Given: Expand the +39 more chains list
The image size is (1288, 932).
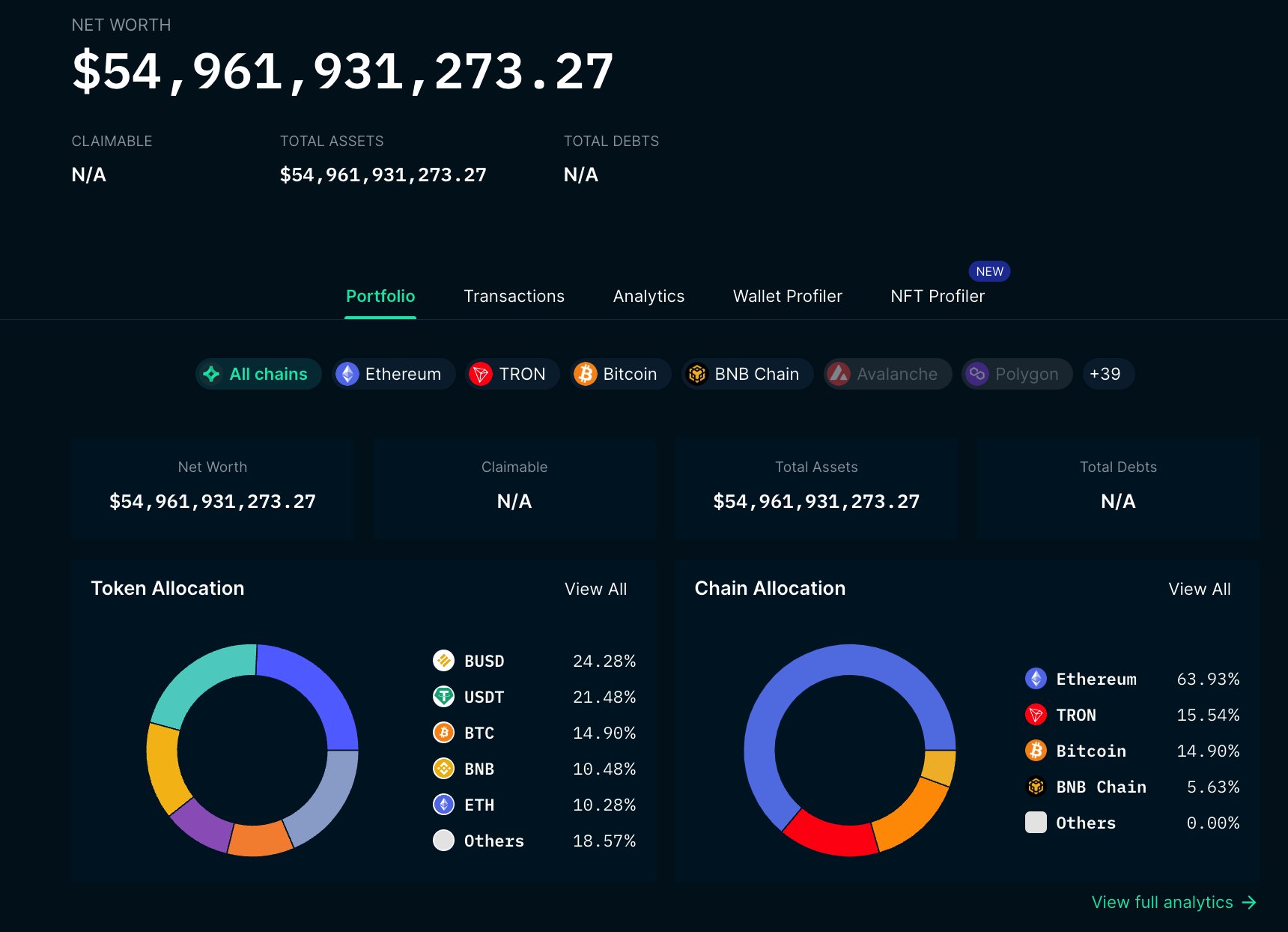Looking at the screenshot, I should (x=1108, y=374).
